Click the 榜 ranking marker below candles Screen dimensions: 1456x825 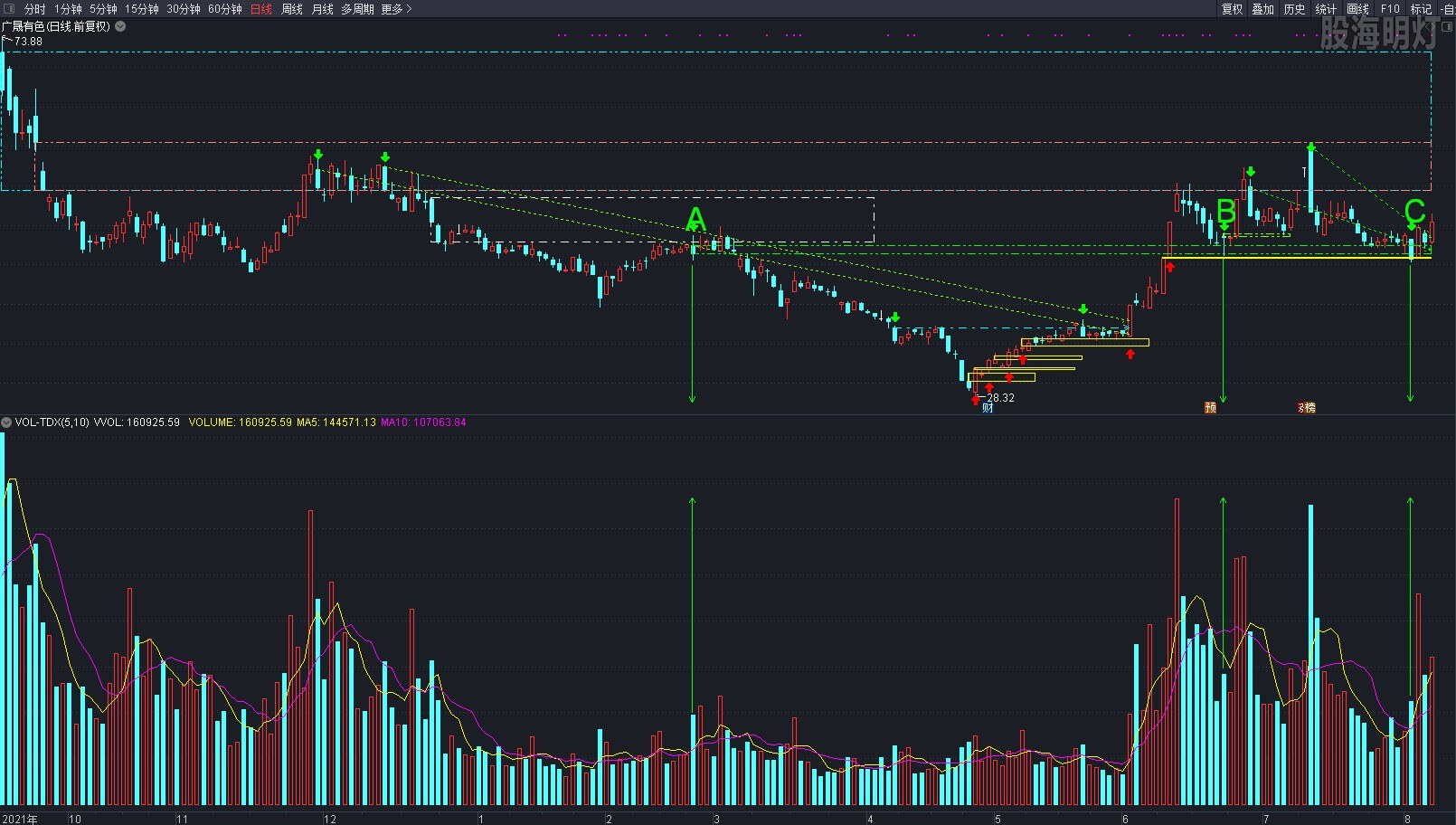point(1308,408)
